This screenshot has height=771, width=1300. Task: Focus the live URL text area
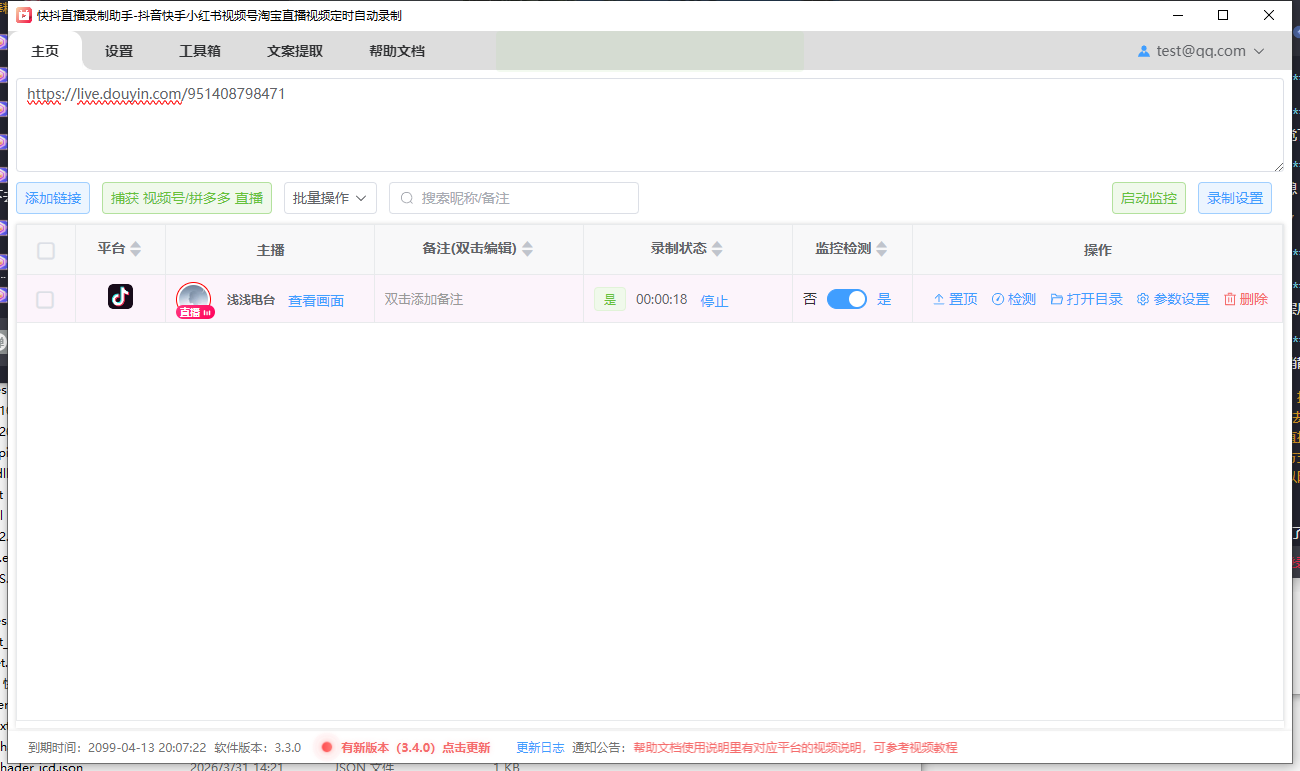[x=650, y=125]
